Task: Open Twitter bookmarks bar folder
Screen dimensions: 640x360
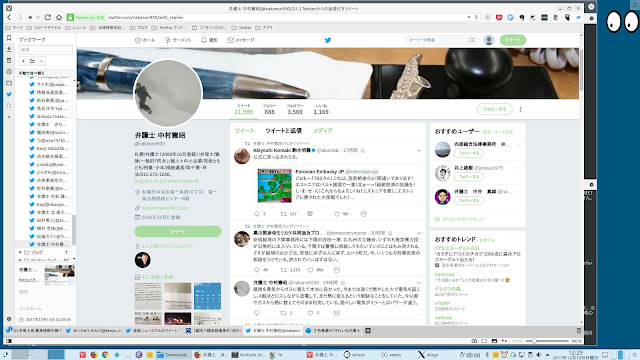Action: (x=242, y=28)
